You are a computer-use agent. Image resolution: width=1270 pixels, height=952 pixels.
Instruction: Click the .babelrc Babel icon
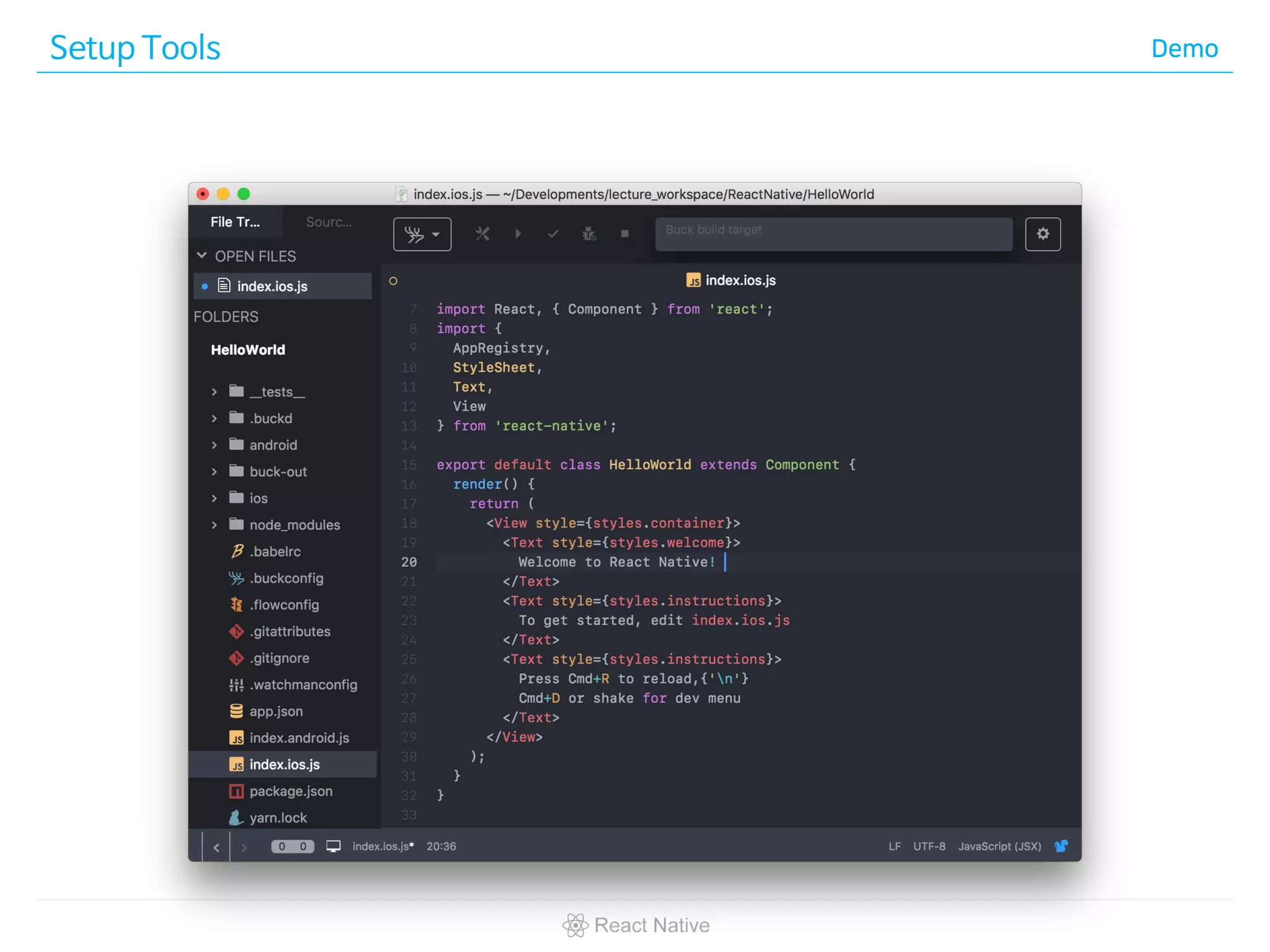[x=236, y=551]
